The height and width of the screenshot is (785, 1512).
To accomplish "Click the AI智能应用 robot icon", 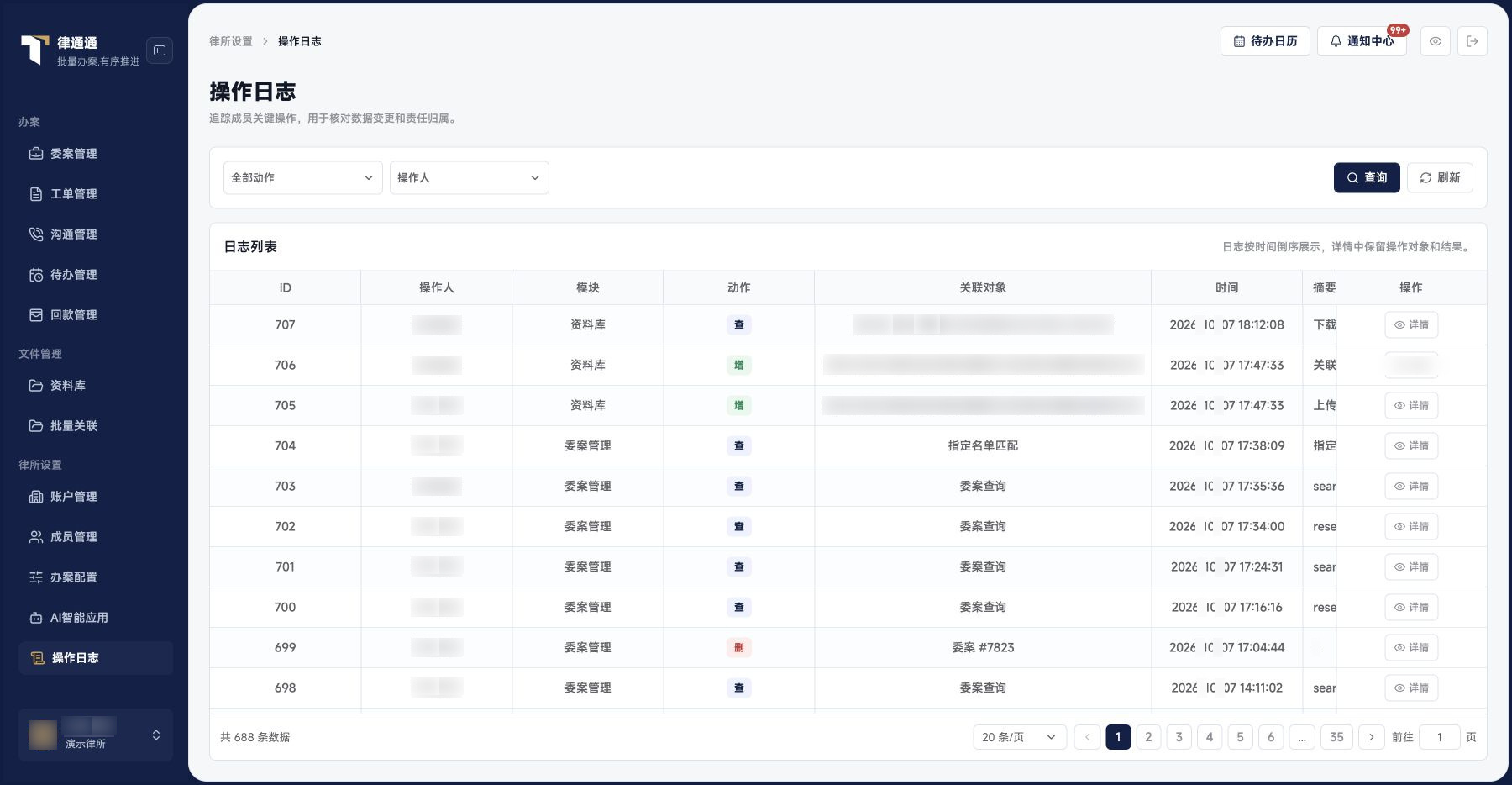I will click(x=36, y=618).
